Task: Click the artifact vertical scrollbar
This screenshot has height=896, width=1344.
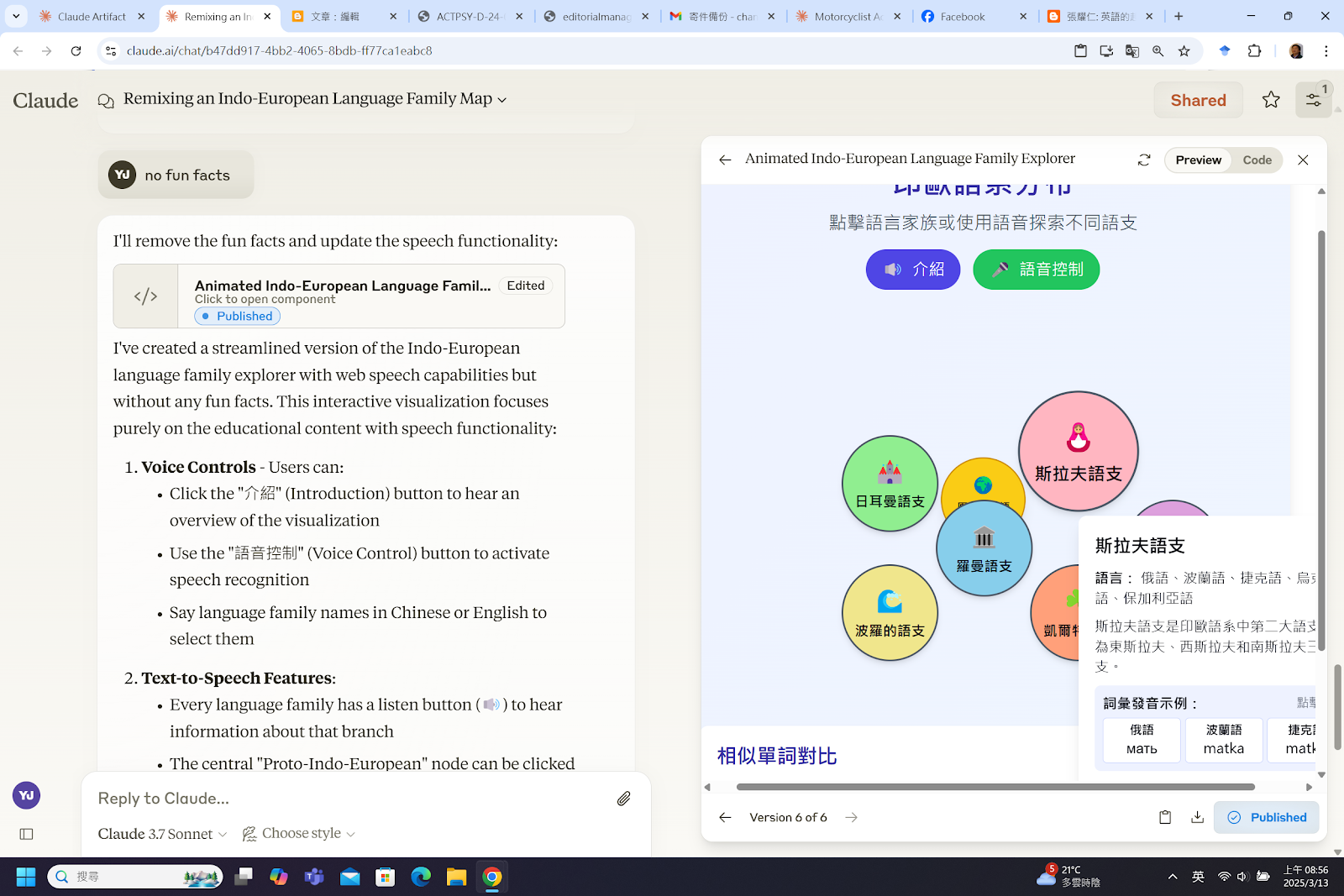Action: (1321, 441)
